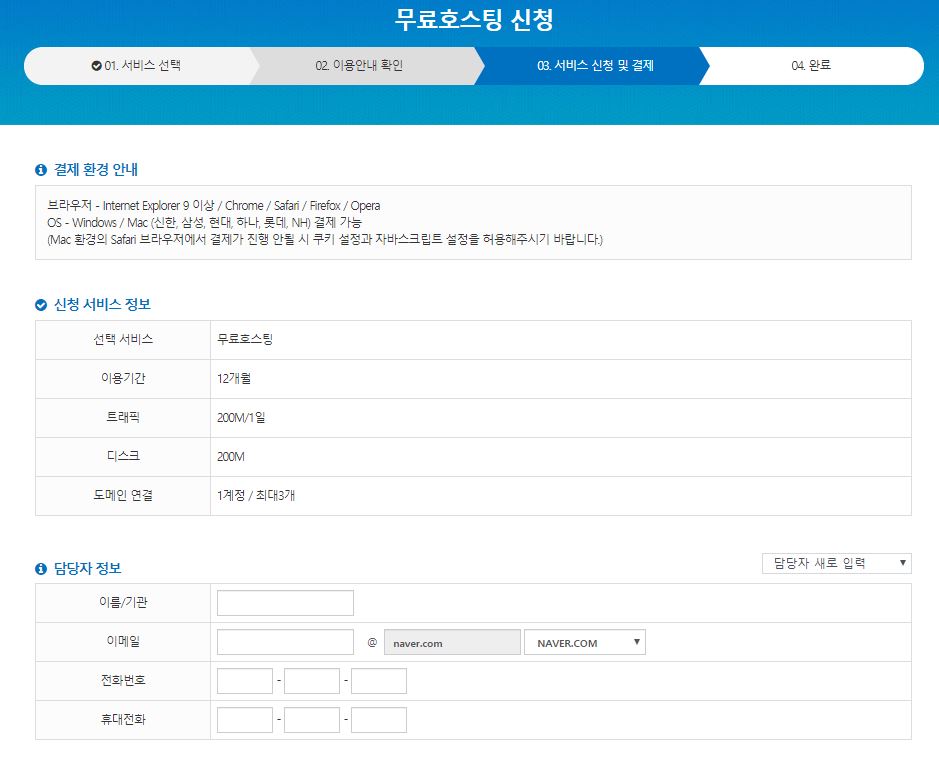Click the 이름/기관 input field

285,603
